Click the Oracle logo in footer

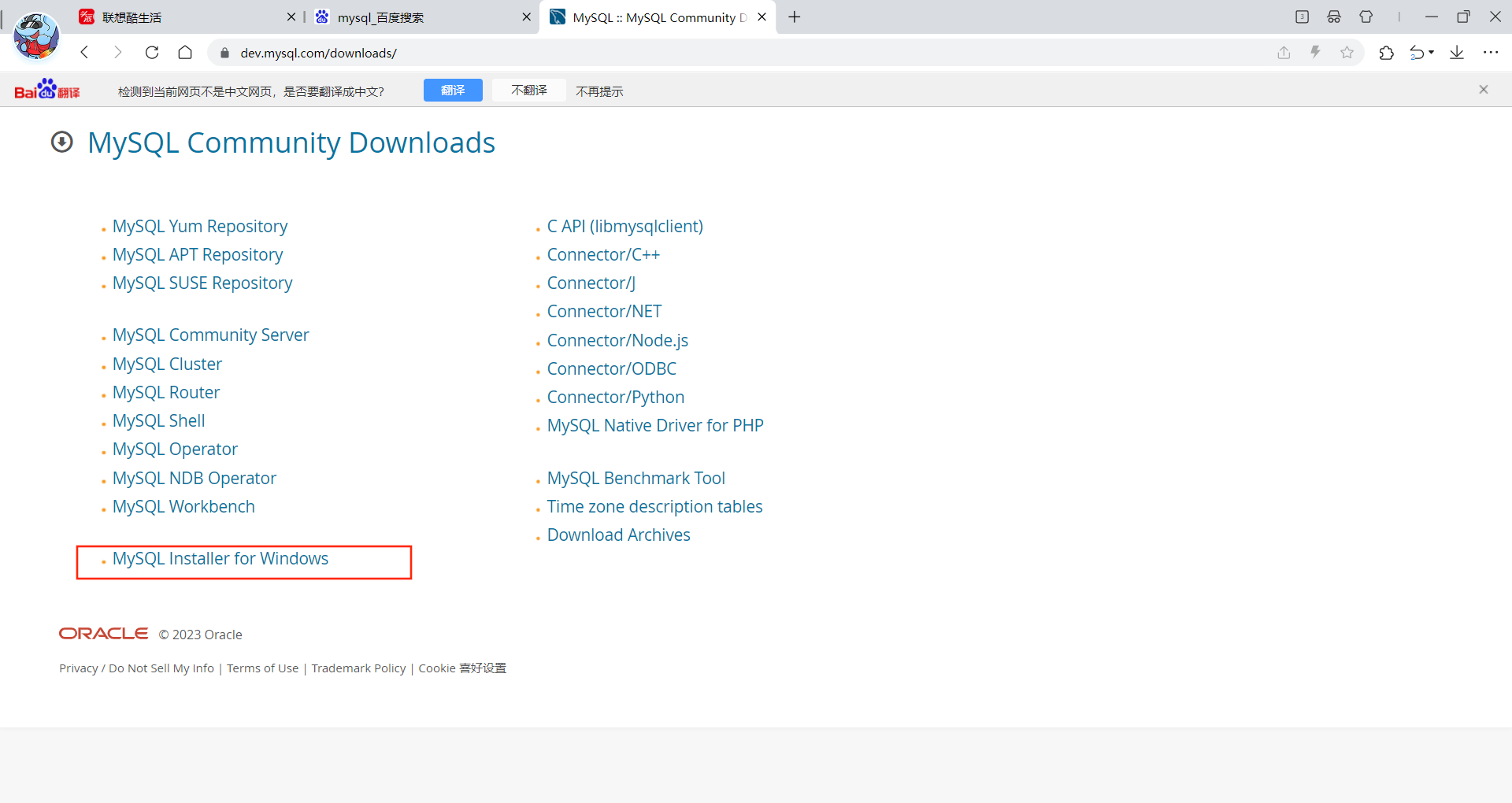[103, 634]
